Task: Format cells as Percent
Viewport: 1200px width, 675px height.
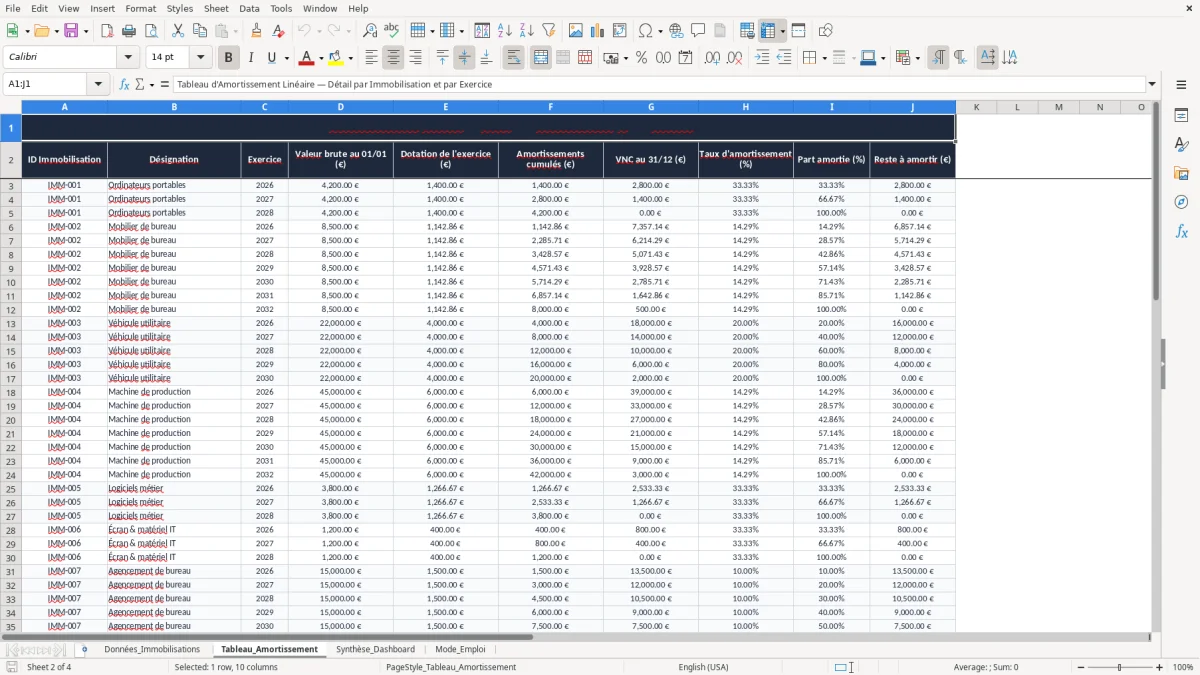Action: coord(641,58)
